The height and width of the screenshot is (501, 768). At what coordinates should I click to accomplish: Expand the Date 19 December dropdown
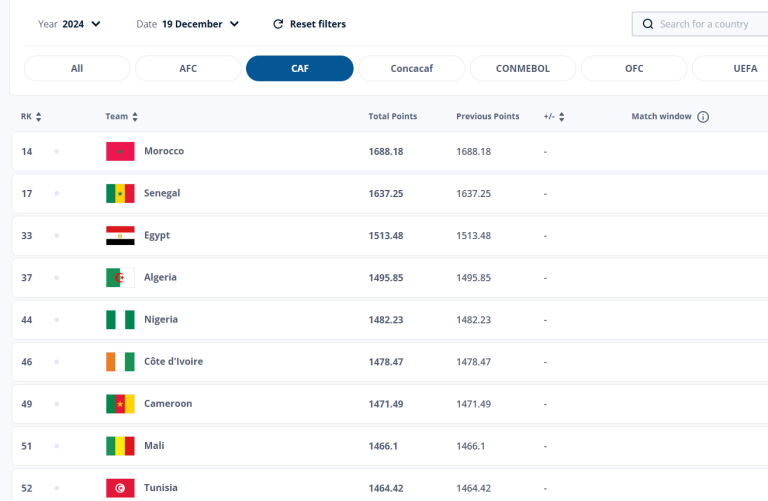point(188,24)
